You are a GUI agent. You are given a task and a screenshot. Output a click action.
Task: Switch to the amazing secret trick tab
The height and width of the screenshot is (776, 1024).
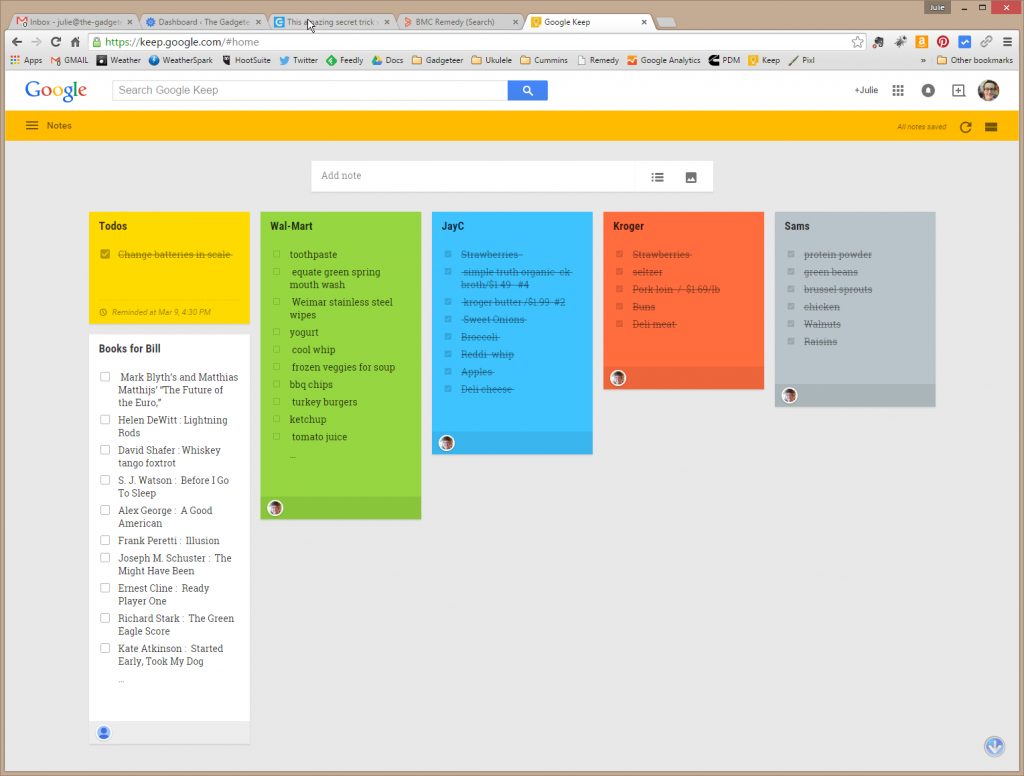coord(332,22)
